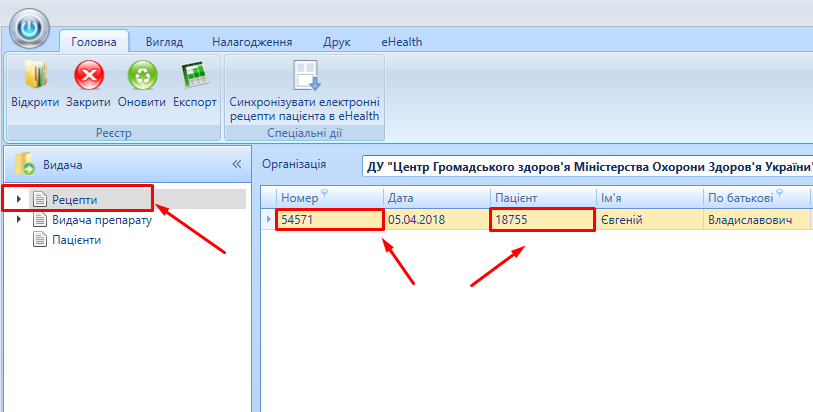This screenshot has height=412, width=813.
Task: Collapse the Видача panel with double chevron
Action: point(236,164)
